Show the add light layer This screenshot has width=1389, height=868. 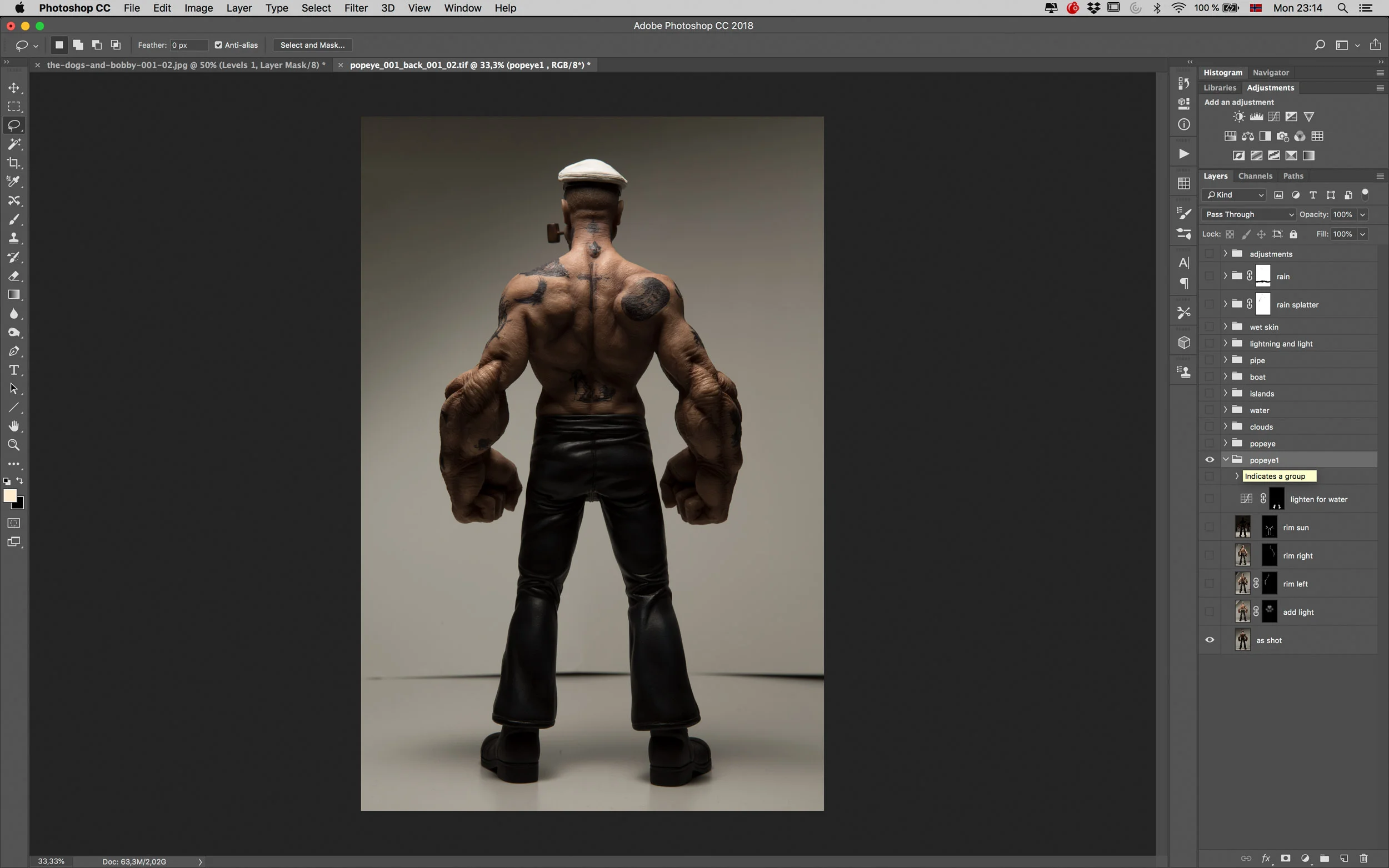click(1210, 612)
